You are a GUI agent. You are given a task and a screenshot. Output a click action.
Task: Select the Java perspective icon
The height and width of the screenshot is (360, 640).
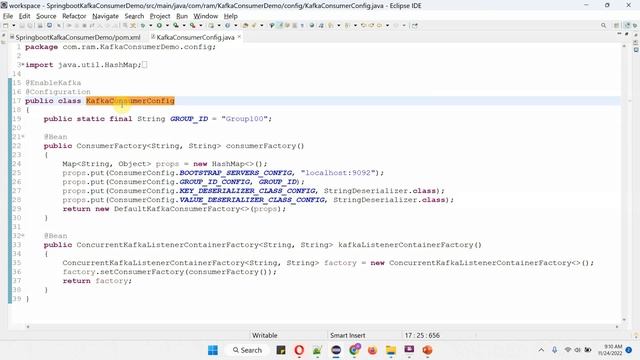(627, 25)
